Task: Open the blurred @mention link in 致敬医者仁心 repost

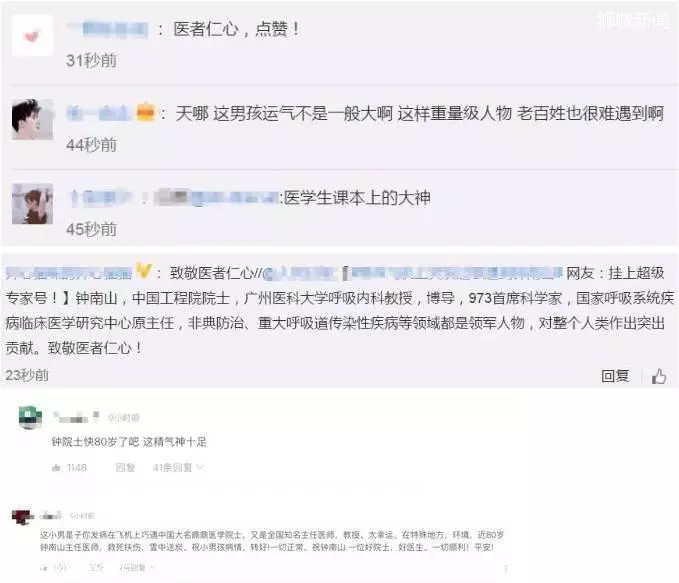Action: 299,273
